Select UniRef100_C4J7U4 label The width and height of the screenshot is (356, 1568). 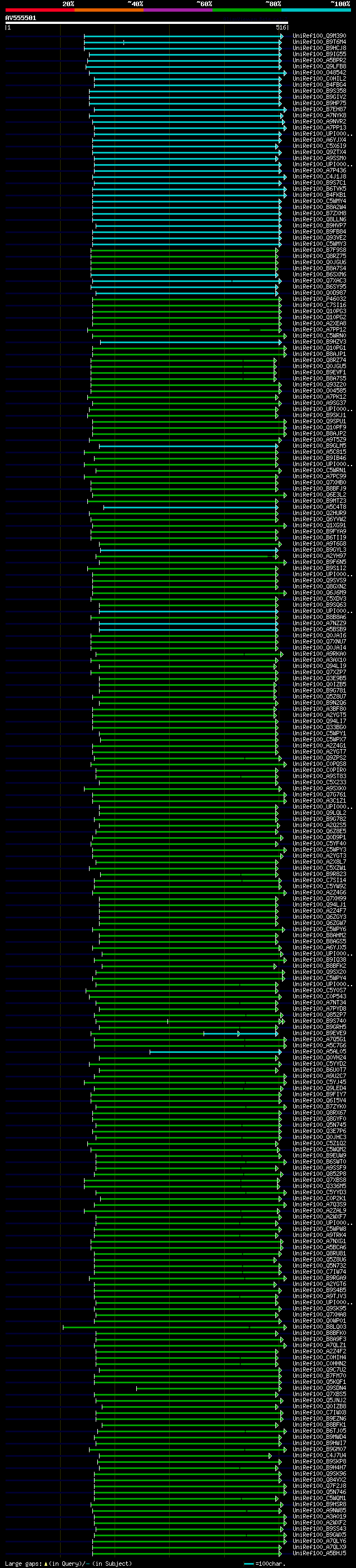(319, 1455)
